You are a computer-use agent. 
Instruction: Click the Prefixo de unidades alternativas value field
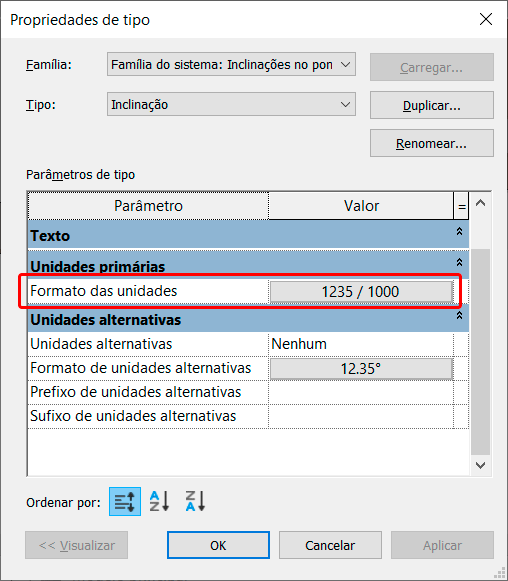point(361,392)
